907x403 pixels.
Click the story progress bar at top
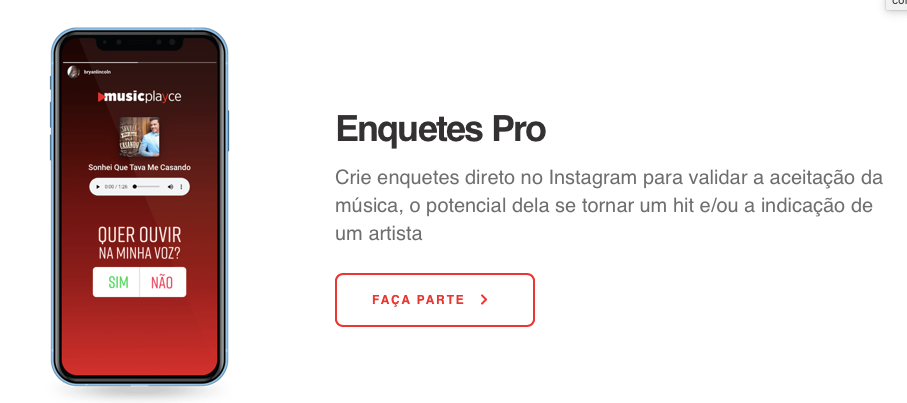pos(139,62)
